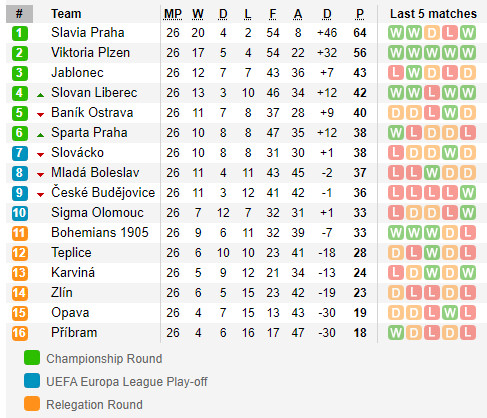Click České Budějovice's green W result badge

(x=468, y=193)
